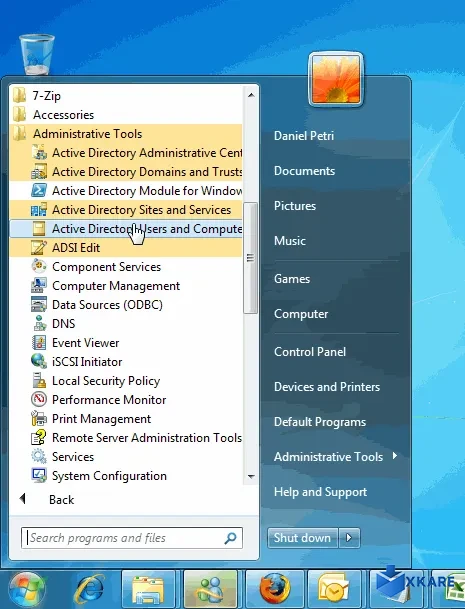Click the Computer Management icon
This screenshot has height=609, width=465.
(39, 286)
